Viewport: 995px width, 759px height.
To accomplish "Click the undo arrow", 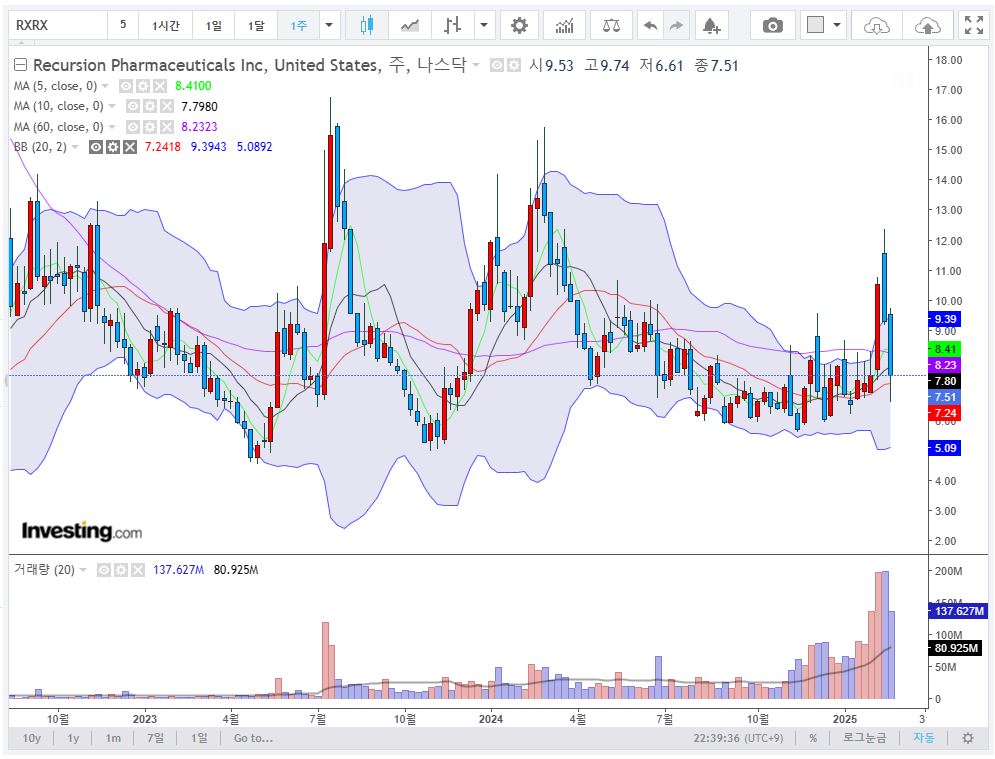I will (x=650, y=25).
